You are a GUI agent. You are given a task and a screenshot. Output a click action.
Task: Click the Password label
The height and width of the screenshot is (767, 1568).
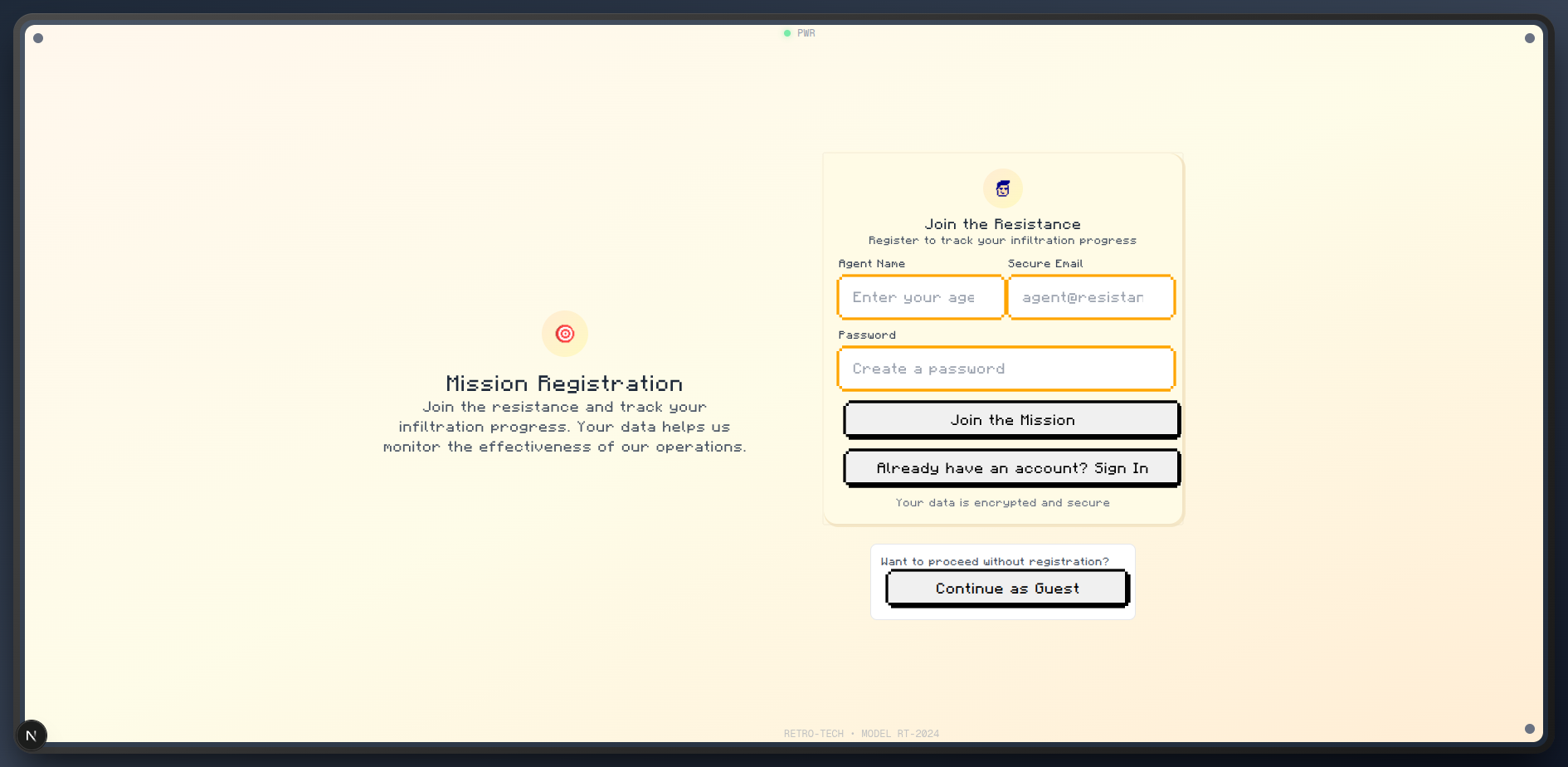867,335
